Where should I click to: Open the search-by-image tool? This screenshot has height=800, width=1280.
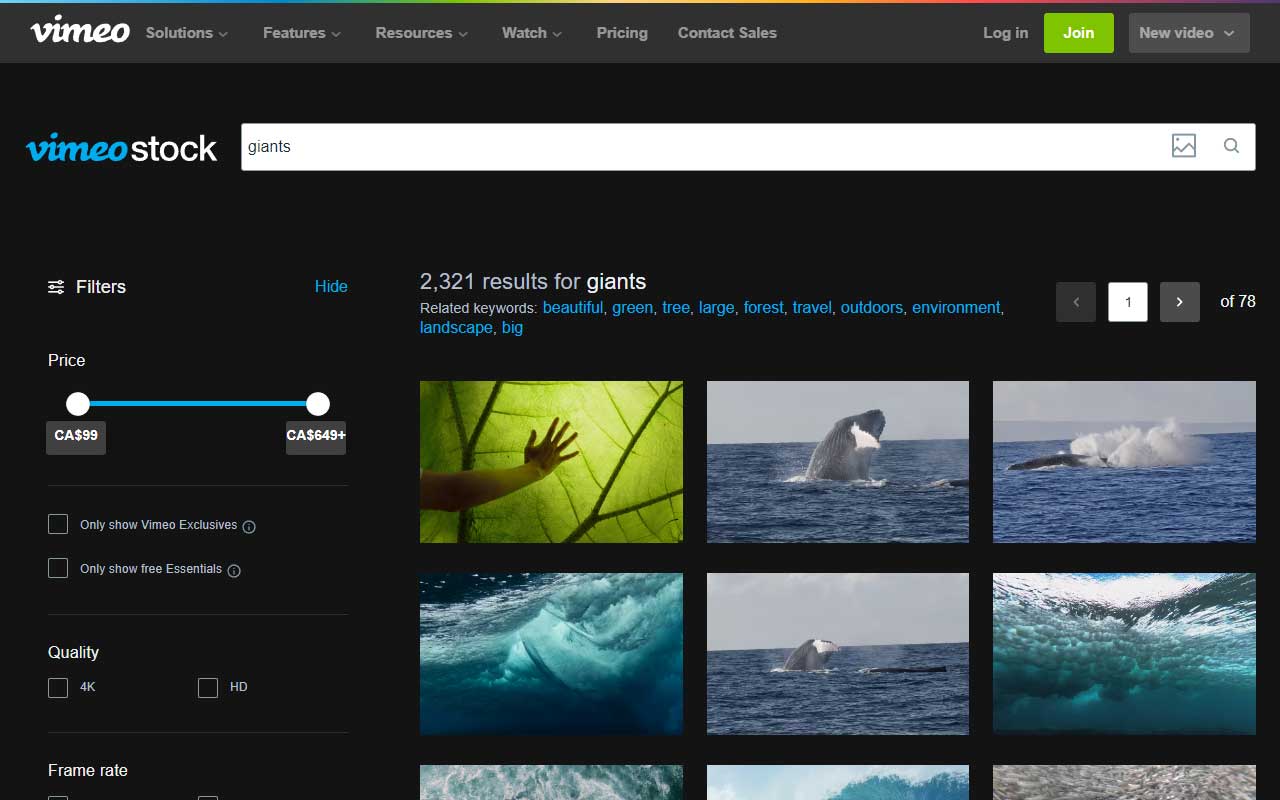coord(1184,145)
